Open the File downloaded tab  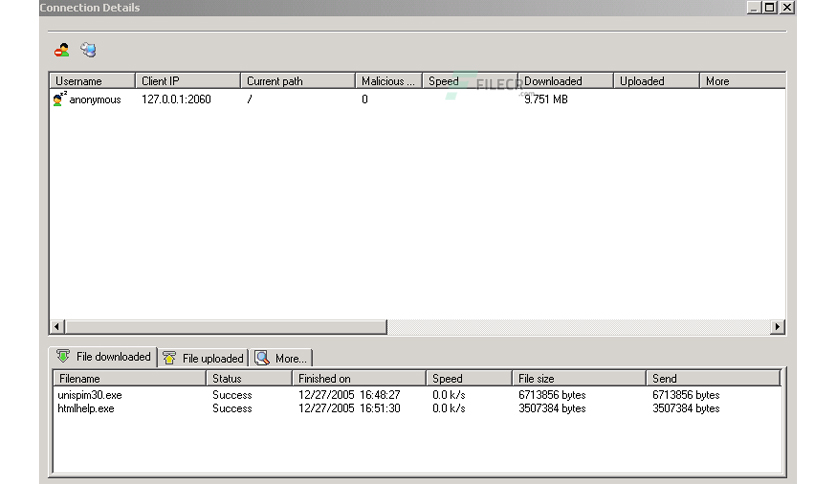(103, 357)
